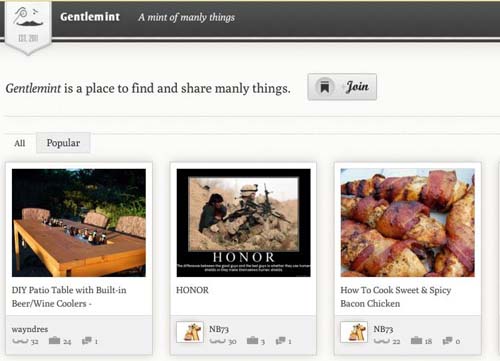This screenshot has width=500, height=361.
Task: Switch to the All tab
Action: (20, 143)
